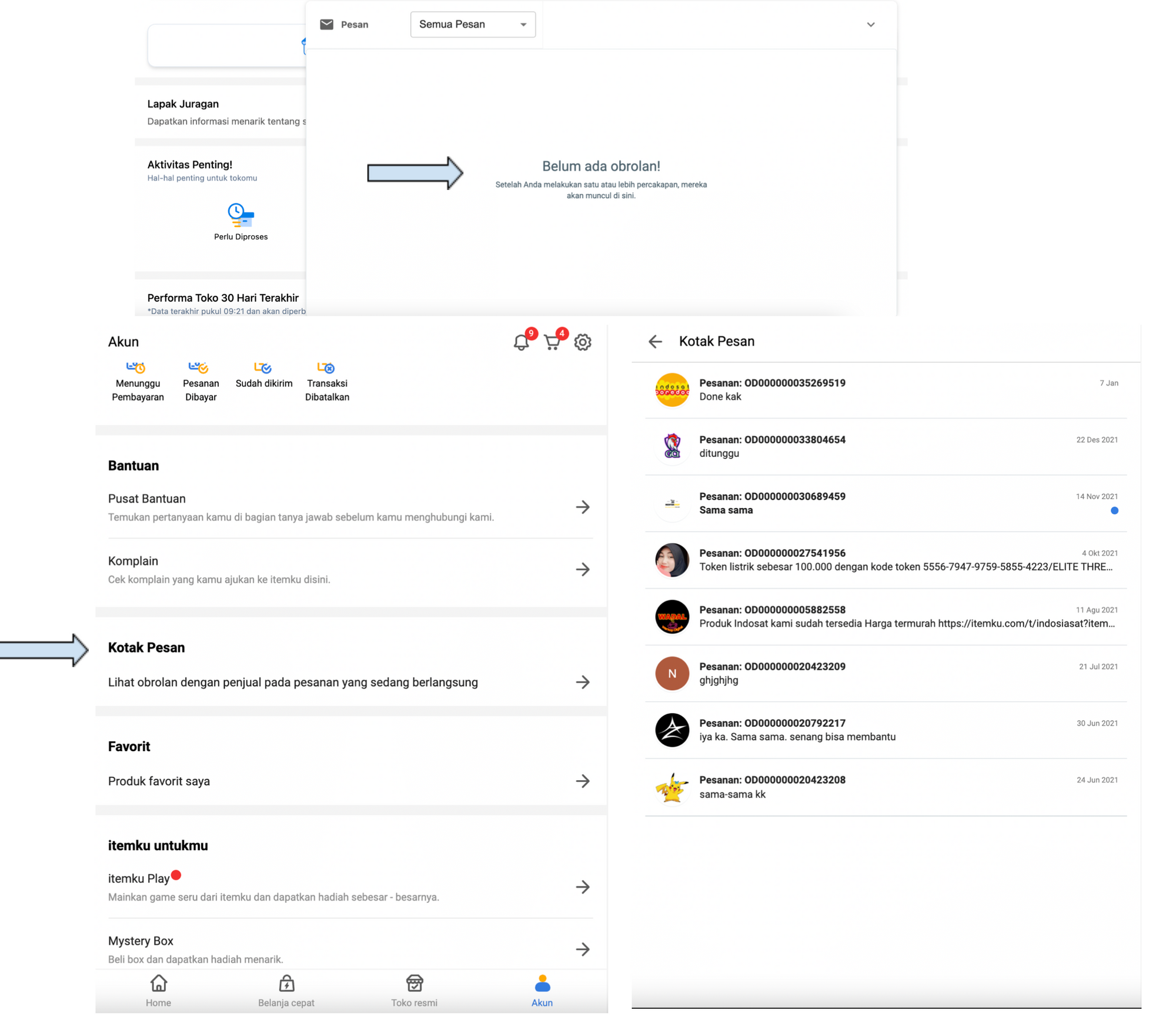This screenshot has height=1017, width=1176.
Task: Click the unread blue dot on Sama sama
Action: [1114, 511]
